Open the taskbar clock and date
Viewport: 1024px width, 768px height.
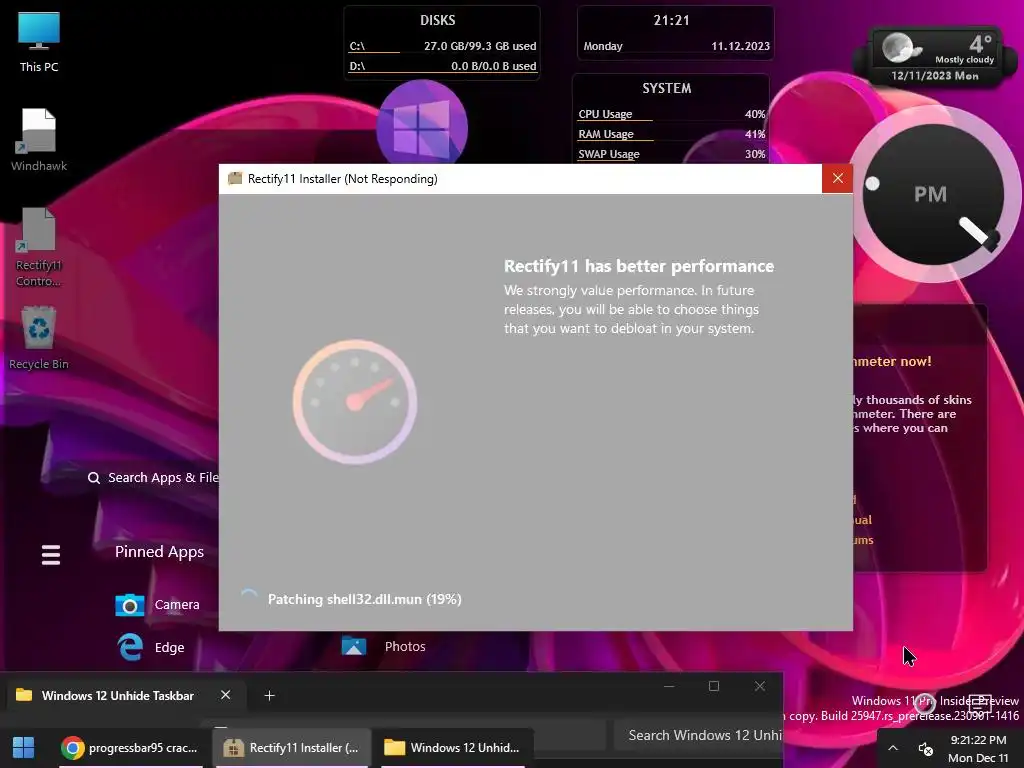coord(978,748)
